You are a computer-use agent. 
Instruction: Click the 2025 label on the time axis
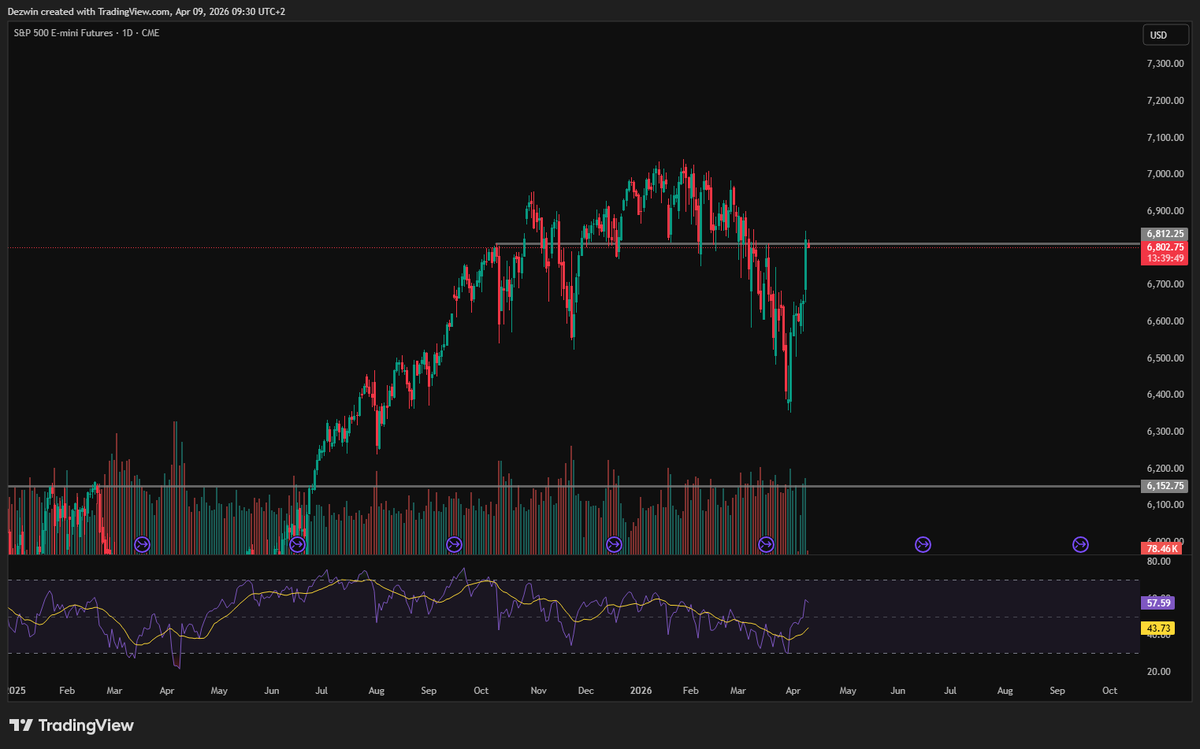coord(17,690)
